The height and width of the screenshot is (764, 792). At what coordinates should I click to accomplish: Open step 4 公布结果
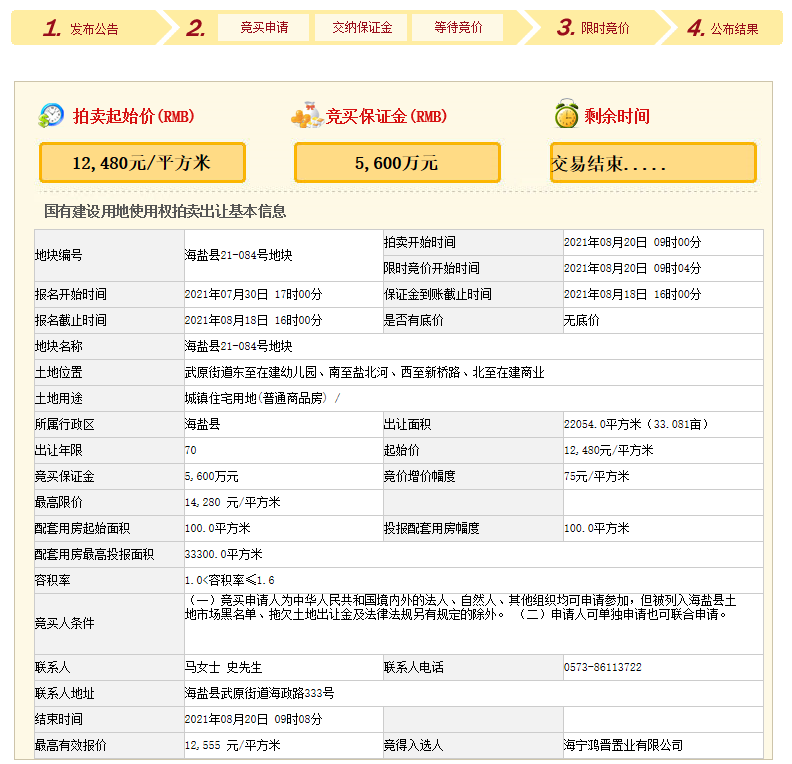[722, 28]
